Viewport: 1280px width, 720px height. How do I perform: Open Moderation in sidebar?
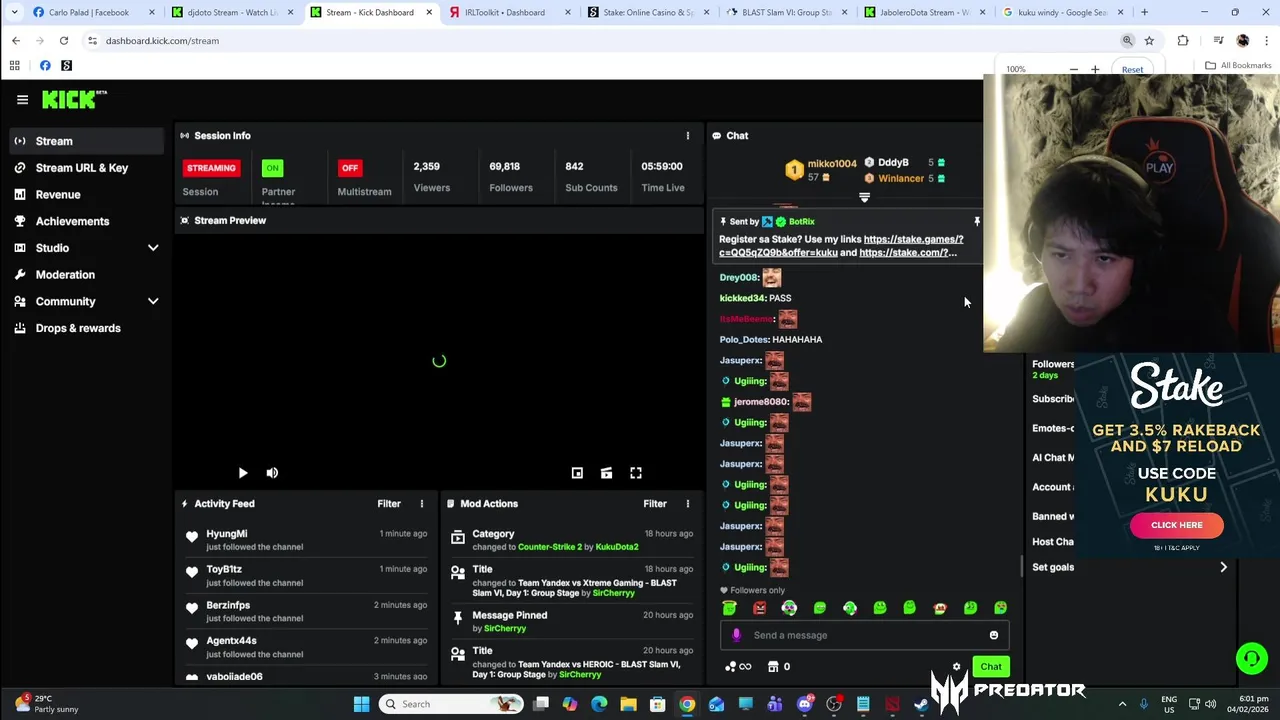pyautogui.click(x=65, y=275)
